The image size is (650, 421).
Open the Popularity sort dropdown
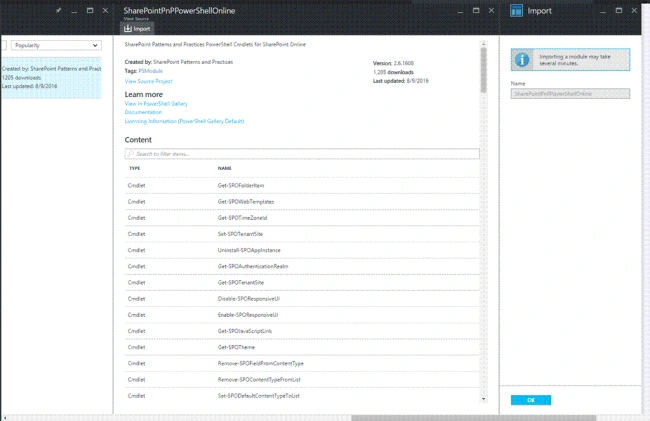[x=56, y=45]
